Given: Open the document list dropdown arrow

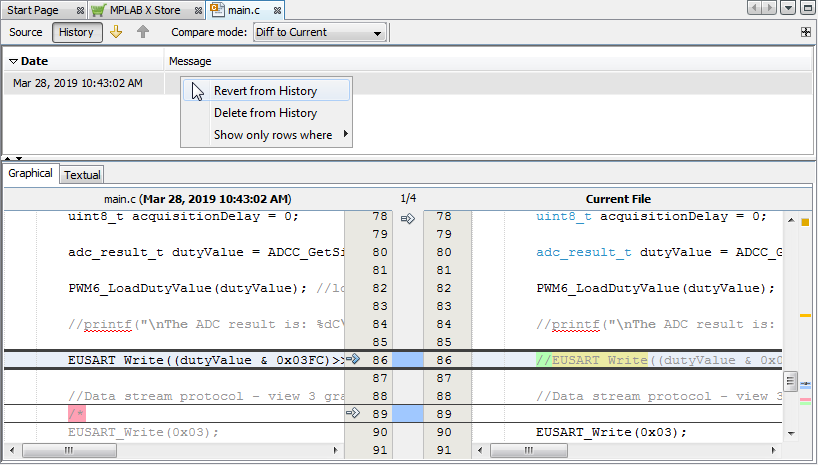Looking at the screenshot, I should [x=788, y=8].
